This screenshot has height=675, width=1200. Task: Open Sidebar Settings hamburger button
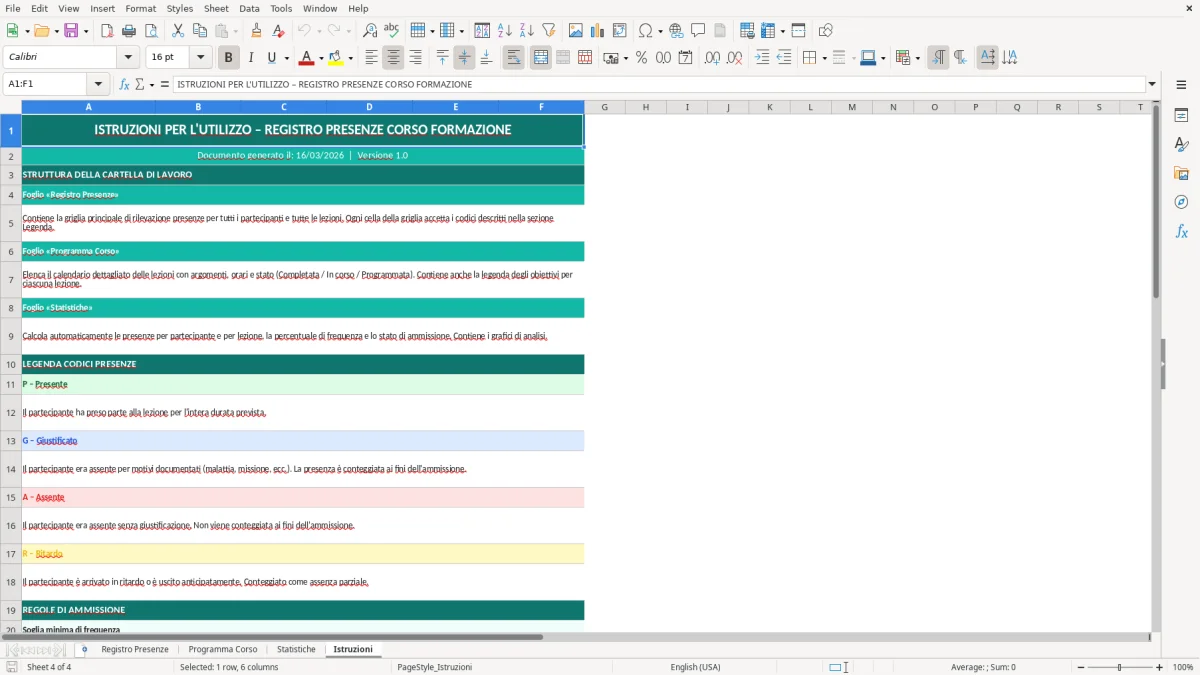(1181, 86)
